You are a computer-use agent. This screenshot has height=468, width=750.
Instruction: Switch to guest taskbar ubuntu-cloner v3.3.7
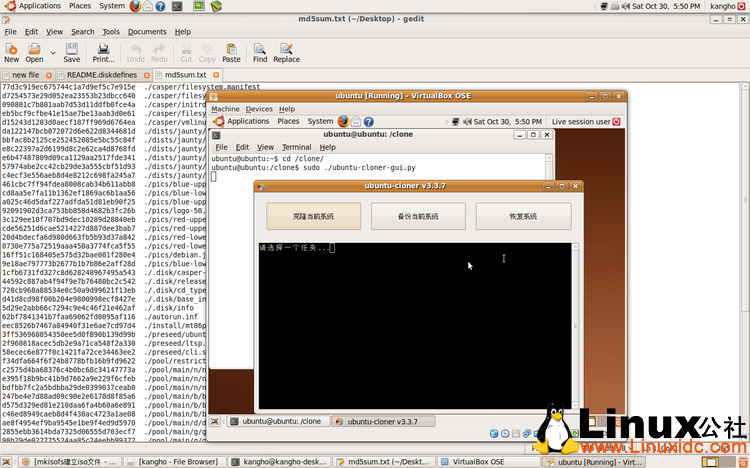click(383, 422)
